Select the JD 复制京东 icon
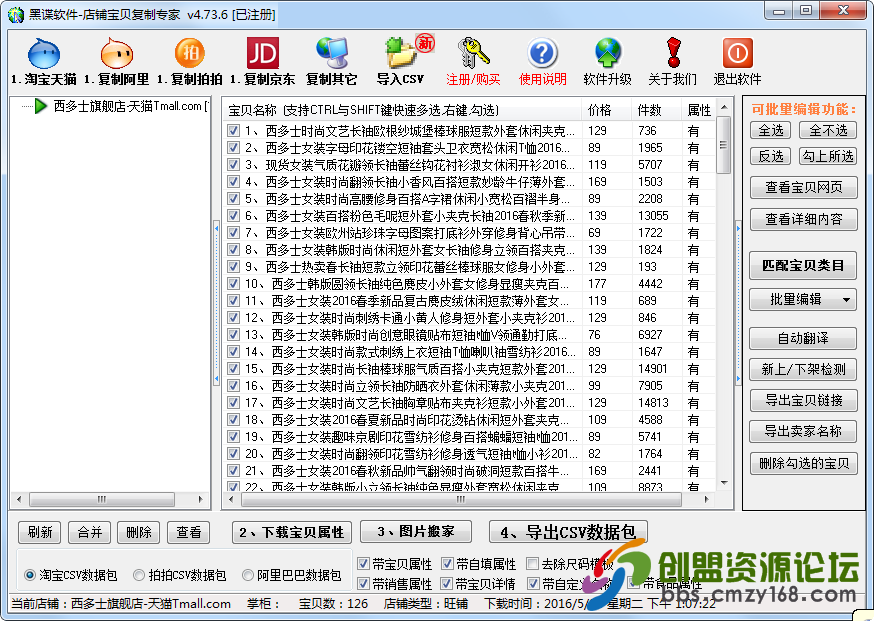The width and height of the screenshot is (874, 621). coord(263,54)
